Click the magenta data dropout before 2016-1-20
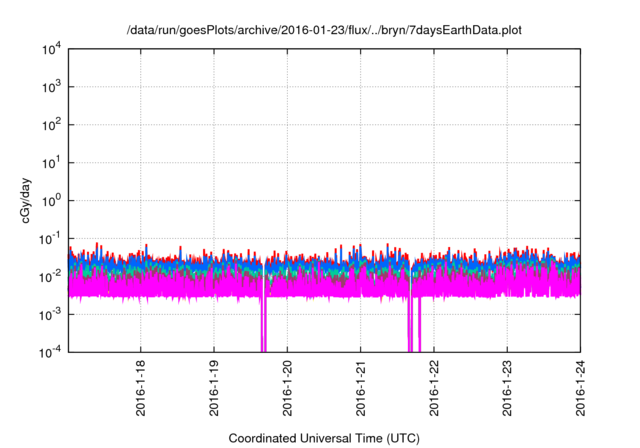Screen dimensions: 640x448 pos(264,324)
